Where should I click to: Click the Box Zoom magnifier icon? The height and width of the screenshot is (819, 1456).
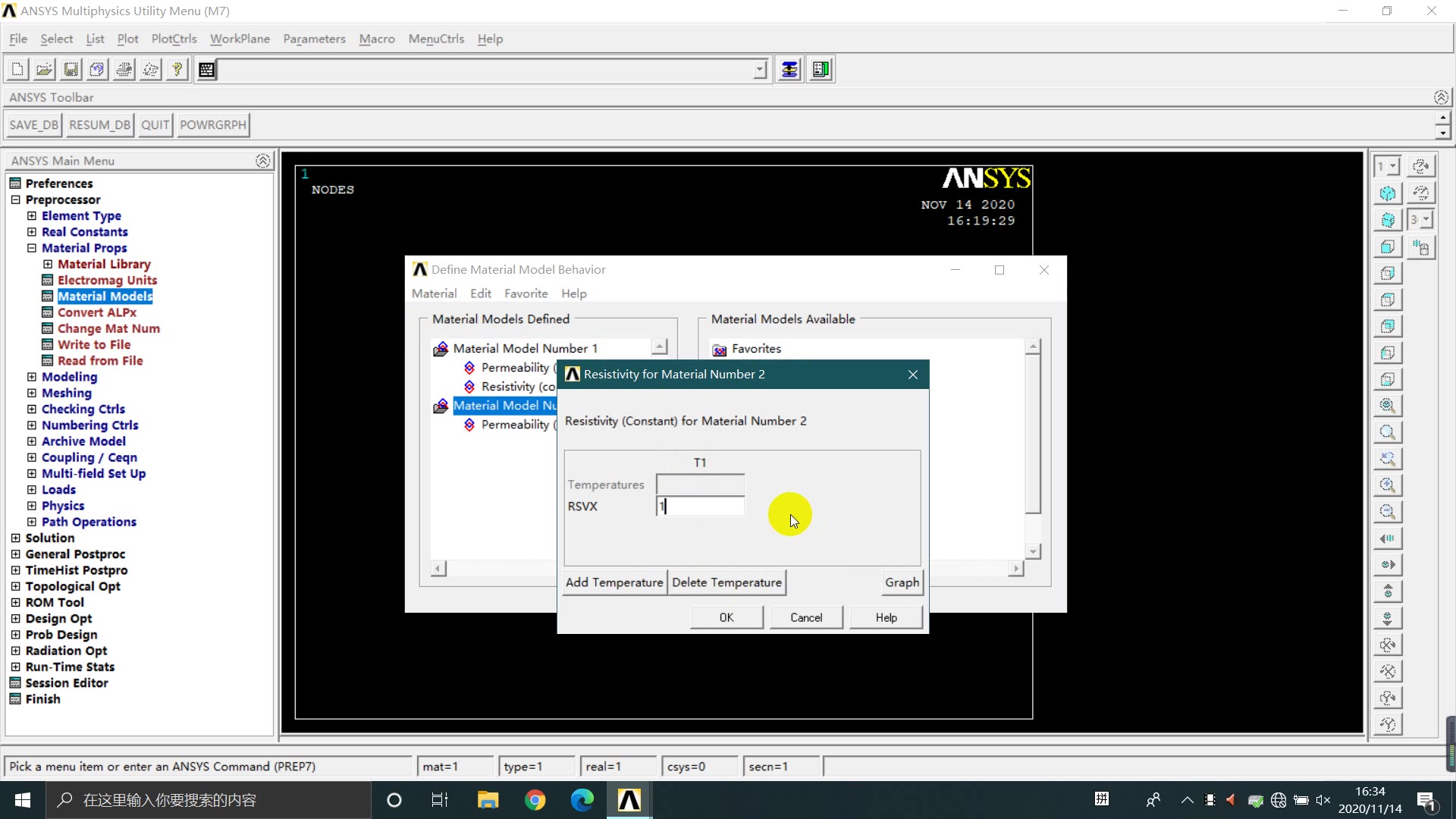(x=1387, y=432)
